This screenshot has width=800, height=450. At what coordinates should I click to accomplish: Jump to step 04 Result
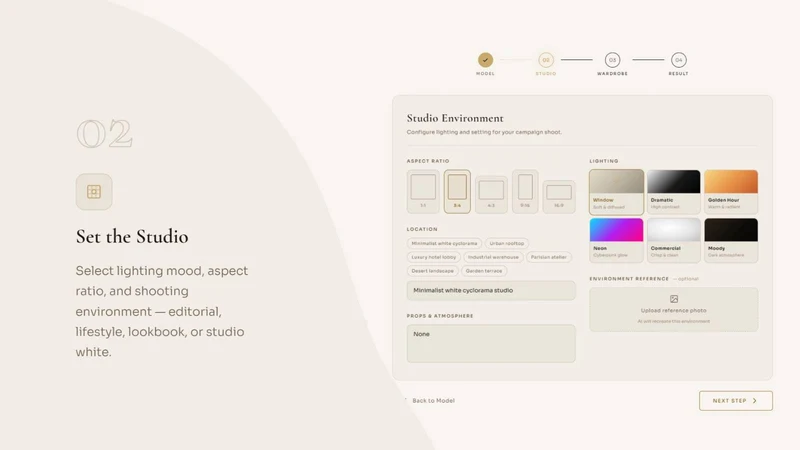[679, 60]
